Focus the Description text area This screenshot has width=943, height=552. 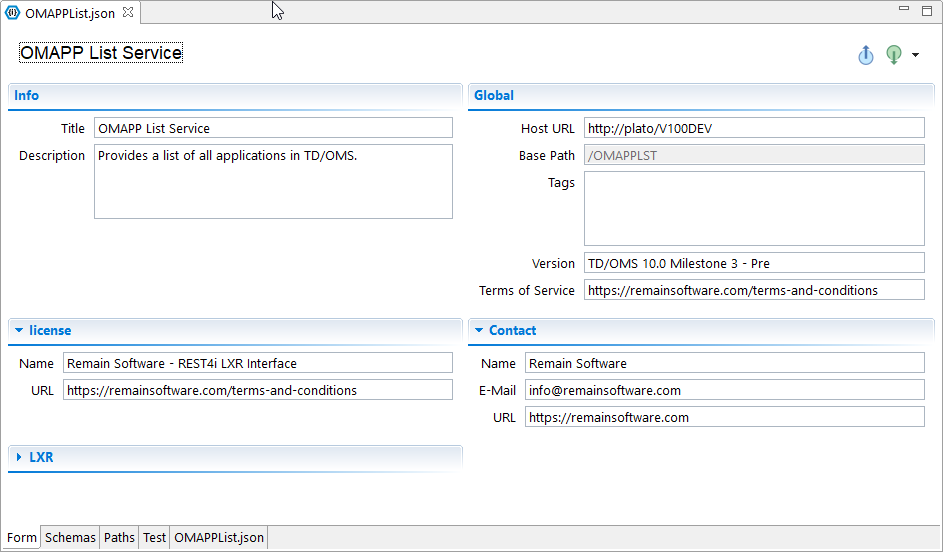(273, 181)
